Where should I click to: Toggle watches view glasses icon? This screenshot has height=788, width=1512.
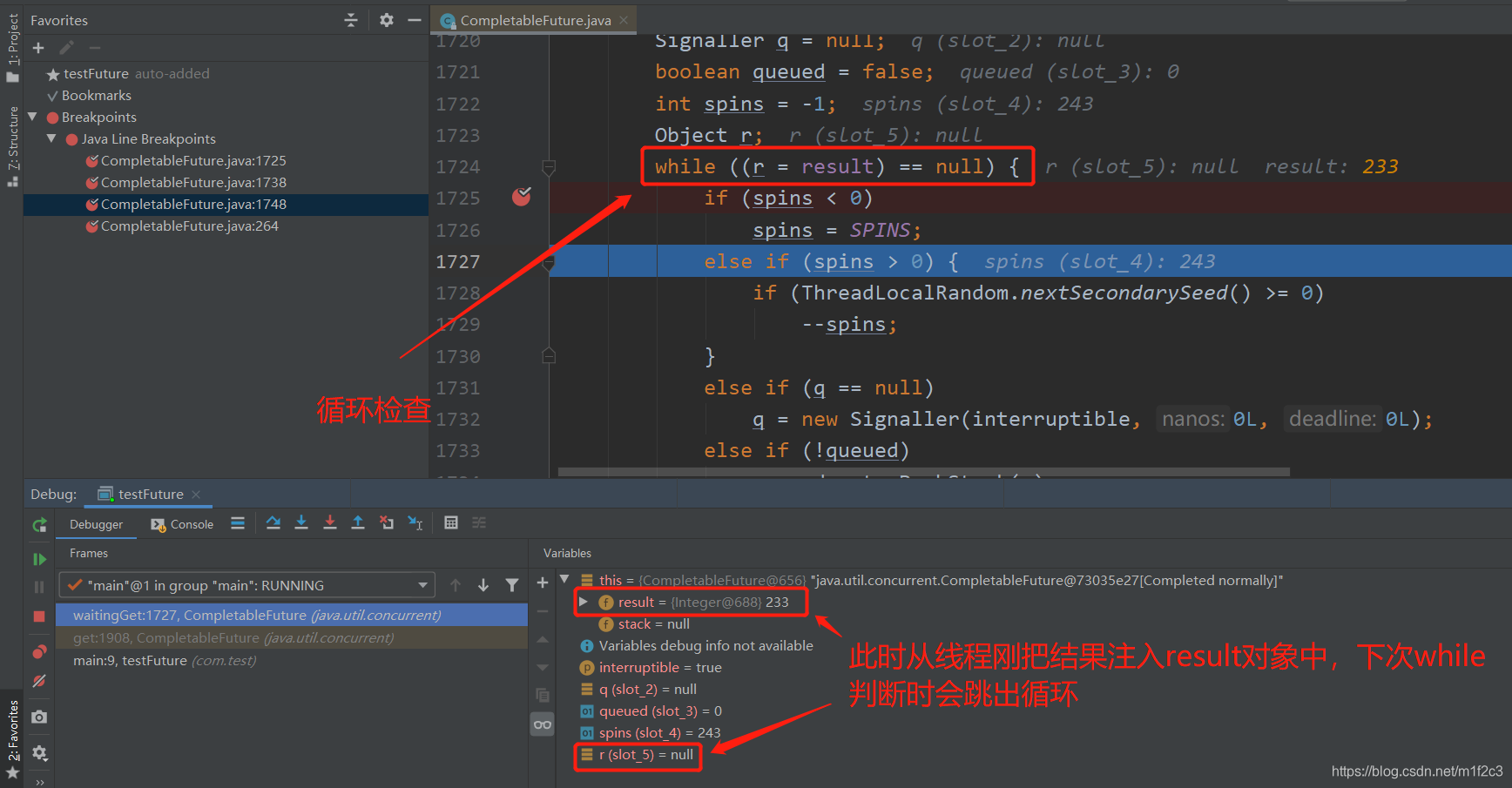click(x=543, y=724)
